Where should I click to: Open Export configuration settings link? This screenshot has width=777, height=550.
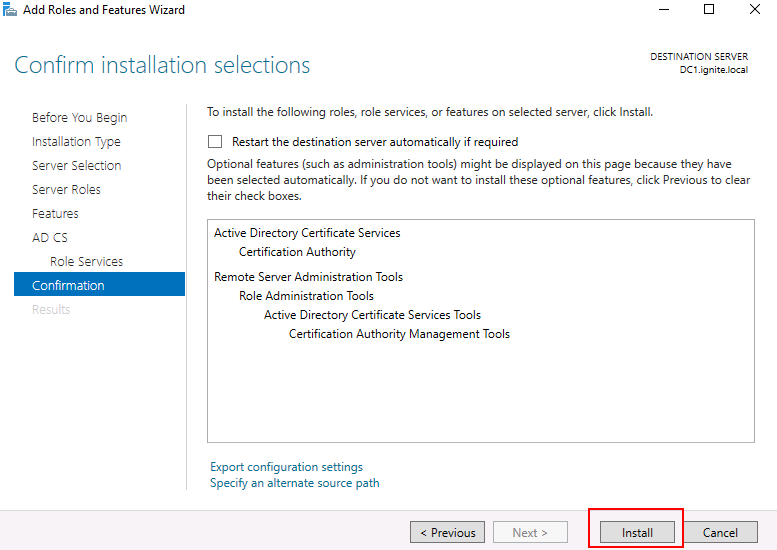click(x=286, y=467)
